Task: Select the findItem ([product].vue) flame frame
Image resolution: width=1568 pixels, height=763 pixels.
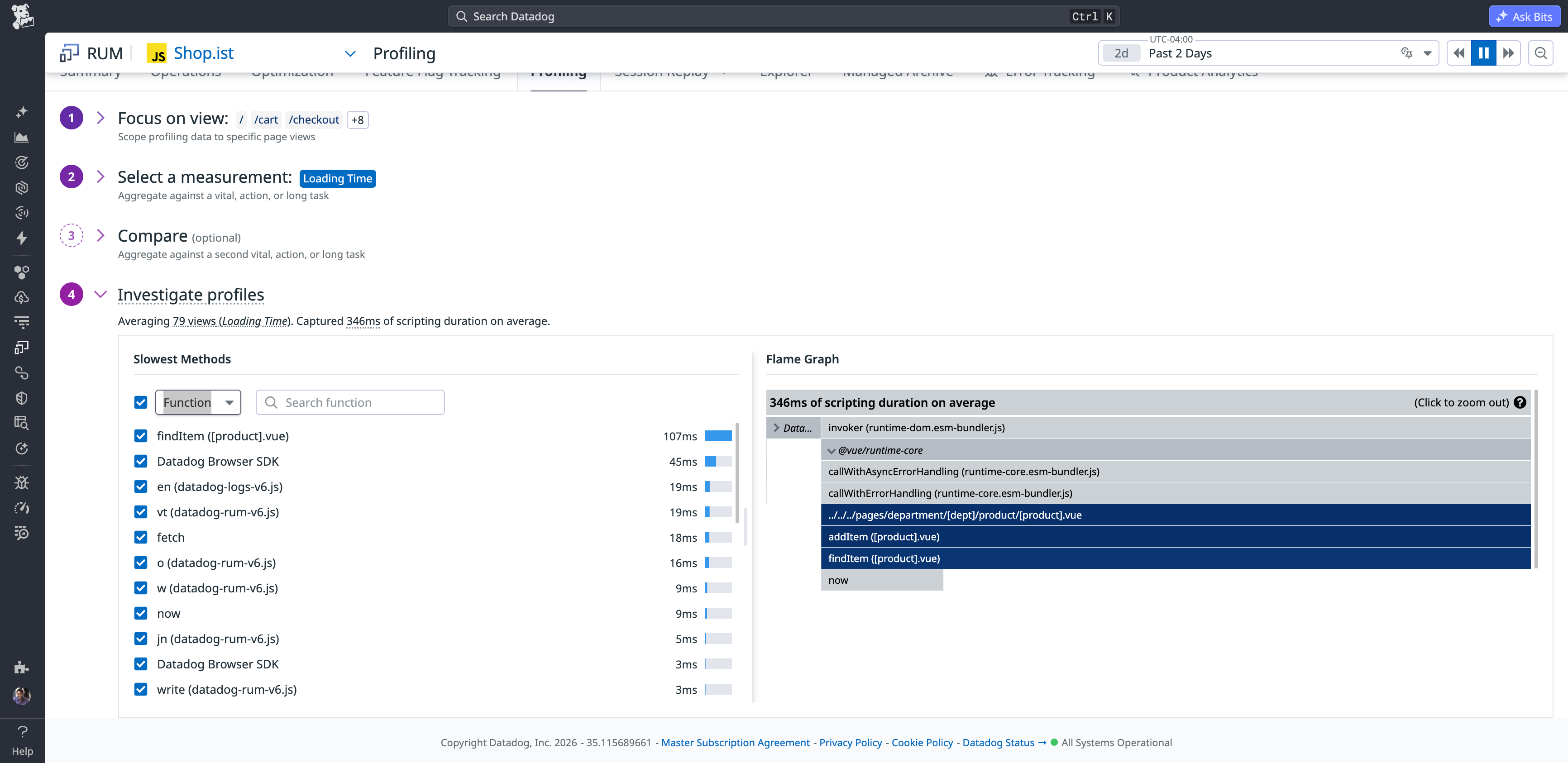Action: click(1176, 558)
